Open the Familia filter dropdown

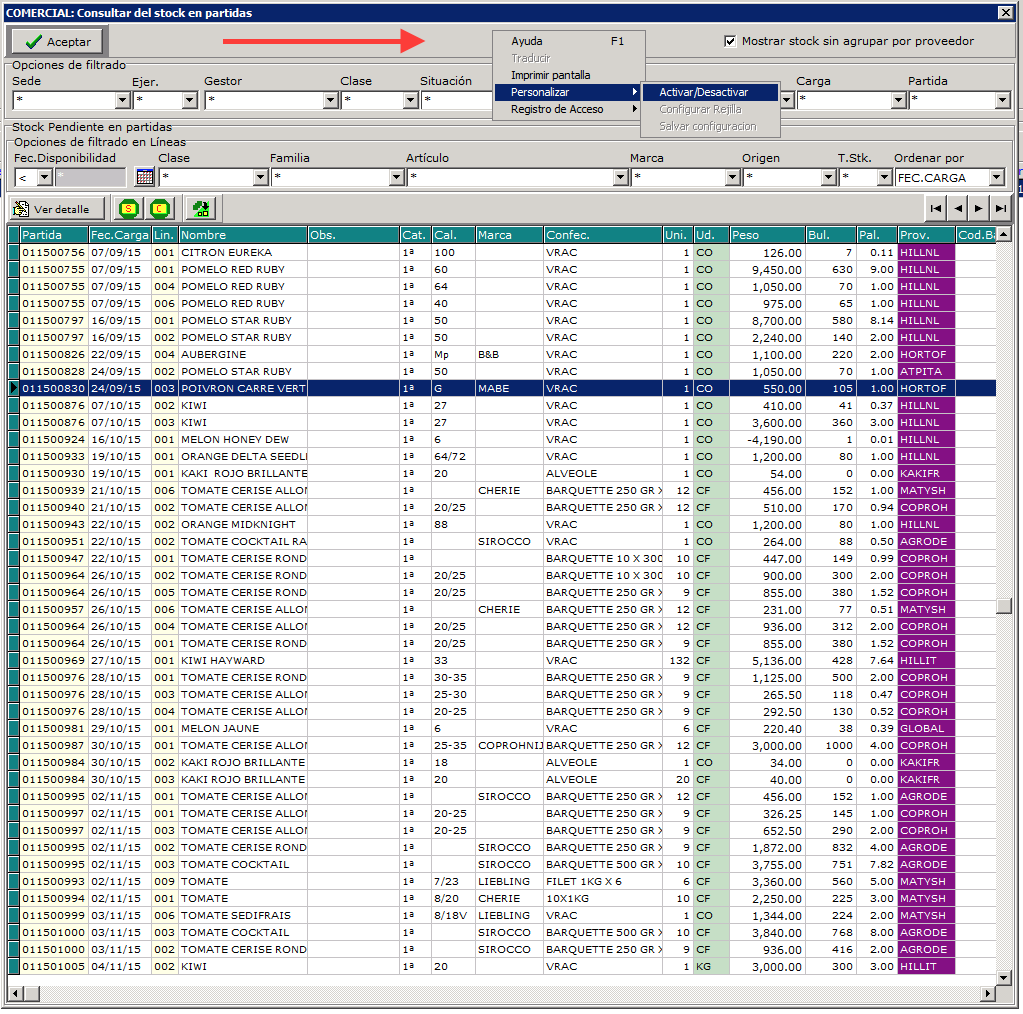point(396,178)
